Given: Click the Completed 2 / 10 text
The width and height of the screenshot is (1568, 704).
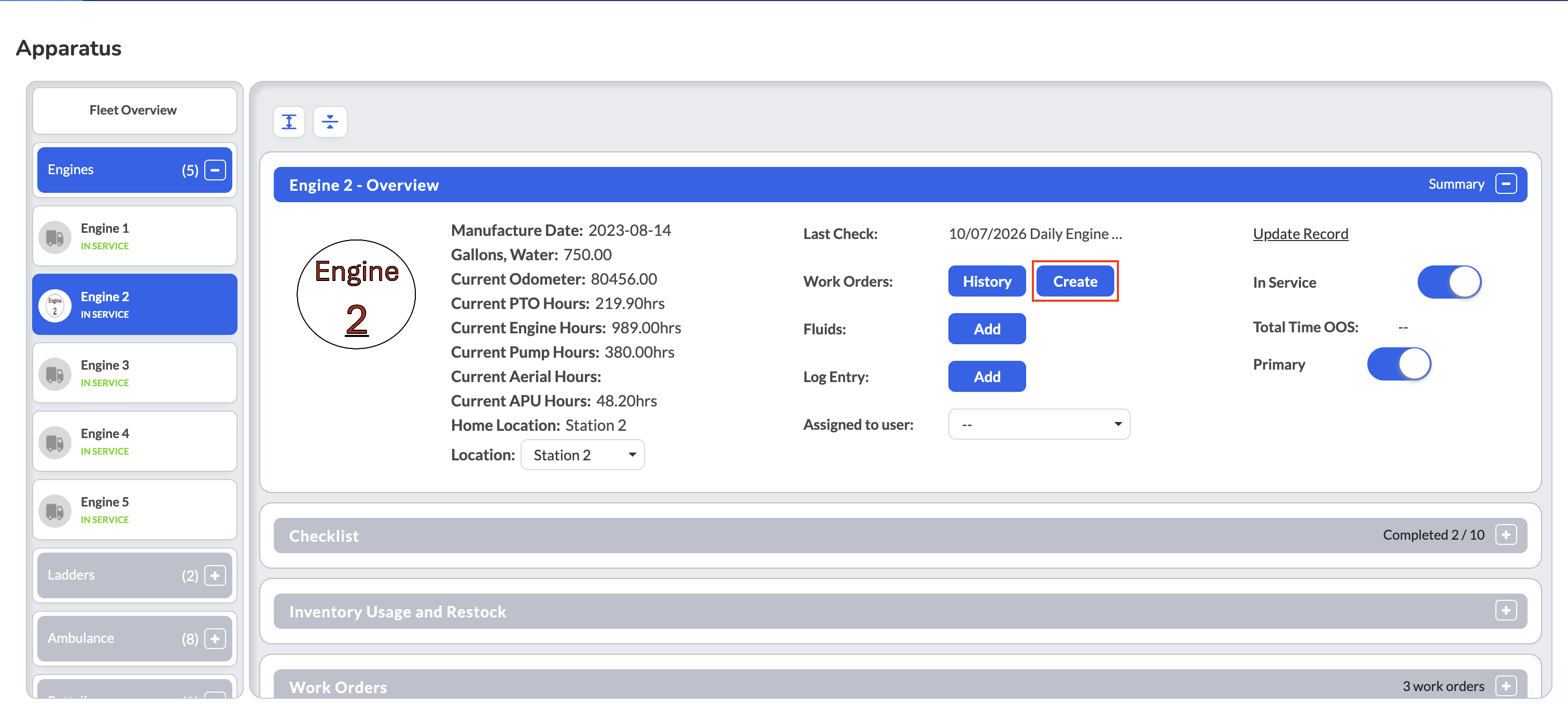Looking at the screenshot, I should click(x=1434, y=535).
